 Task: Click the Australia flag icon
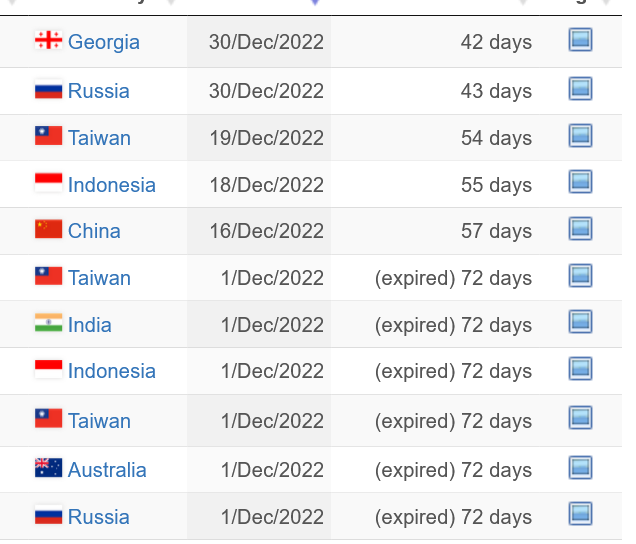tap(48, 469)
